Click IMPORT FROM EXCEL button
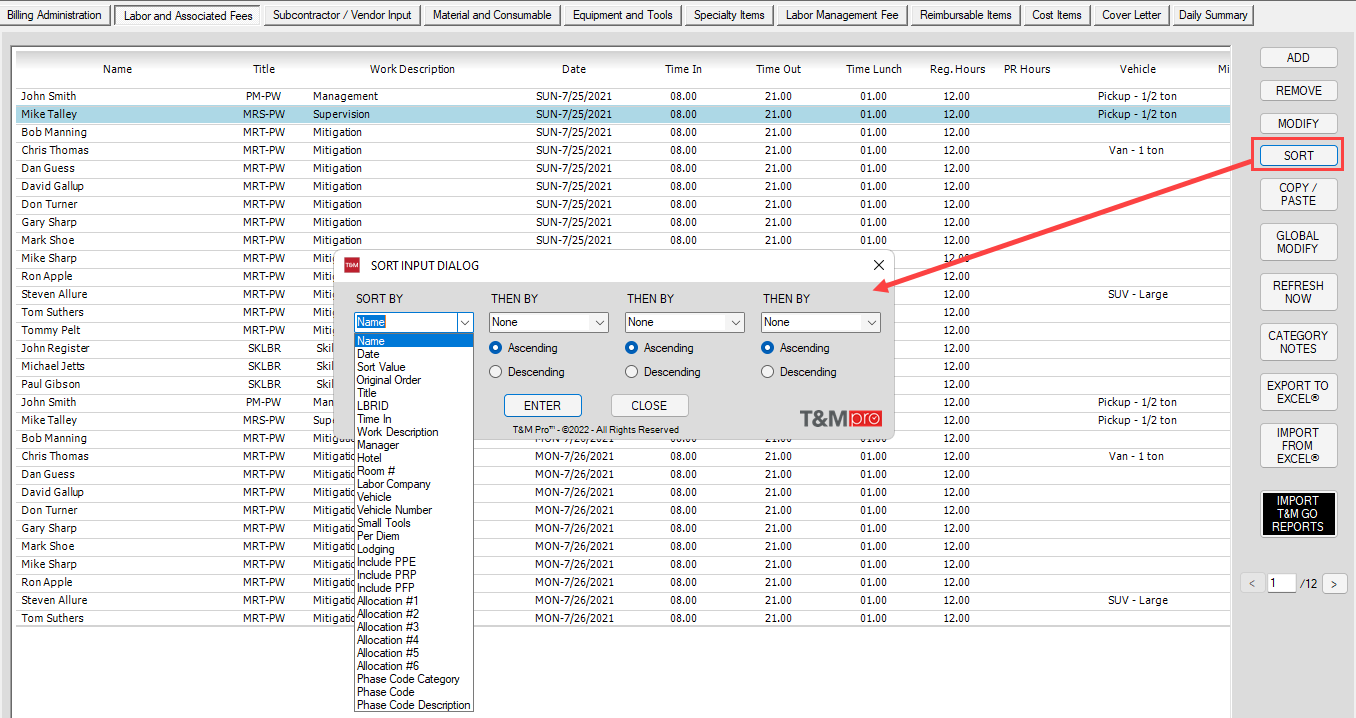The width and height of the screenshot is (1356, 718). tap(1298, 446)
